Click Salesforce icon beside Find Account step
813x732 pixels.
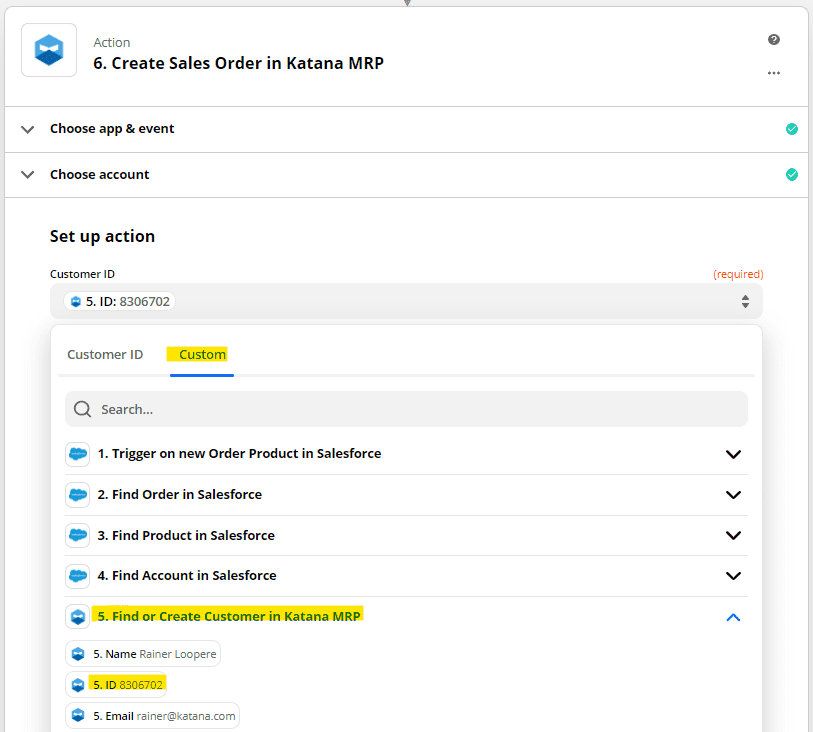click(x=78, y=576)
